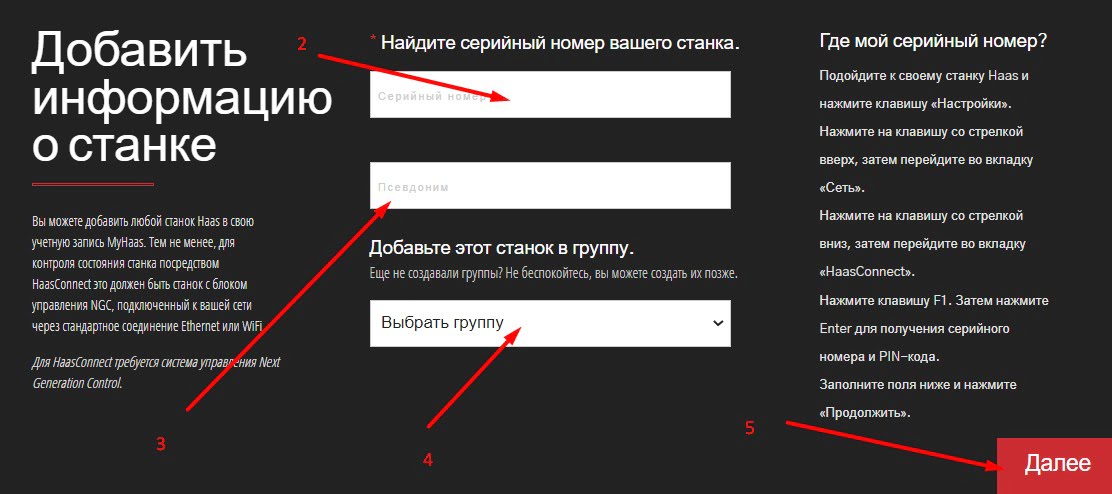Click the hint text about creating groups later
Viewport: 1112px width, 494px height.
560,273
